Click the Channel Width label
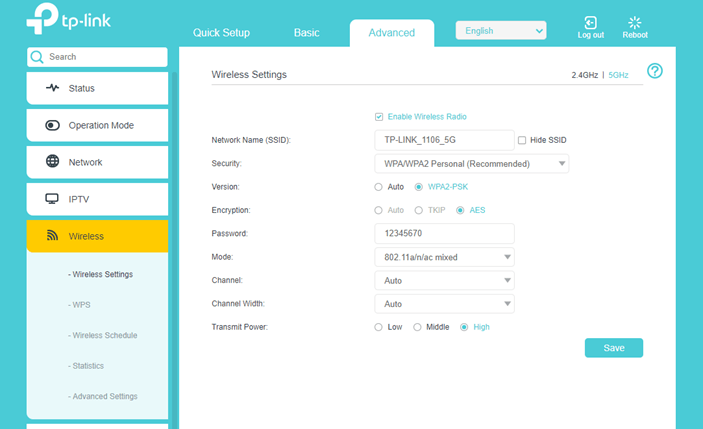The image size is (703, 429). [238, 304]
